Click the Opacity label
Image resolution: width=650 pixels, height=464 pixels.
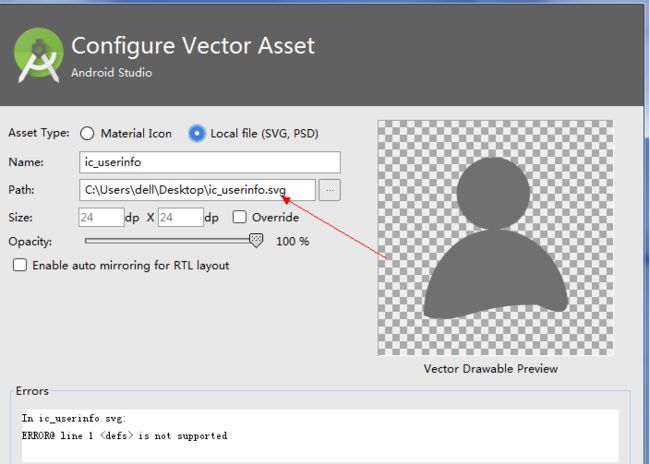(x=30, y=242)
